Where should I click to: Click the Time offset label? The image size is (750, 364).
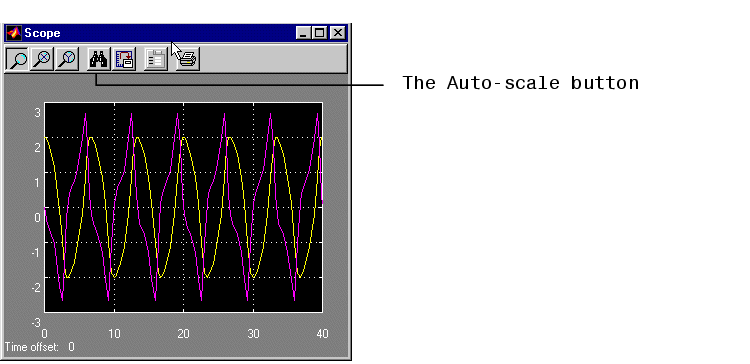[x=32, y=347]
